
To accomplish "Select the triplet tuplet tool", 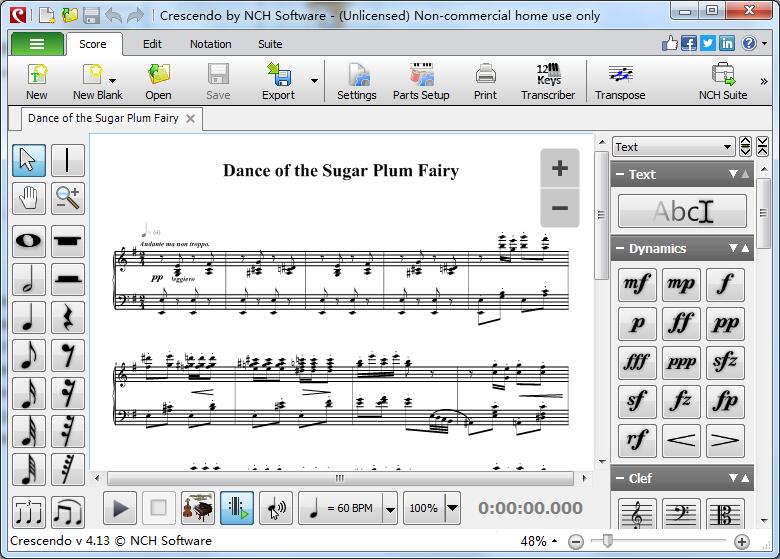I will coord(29,512).
